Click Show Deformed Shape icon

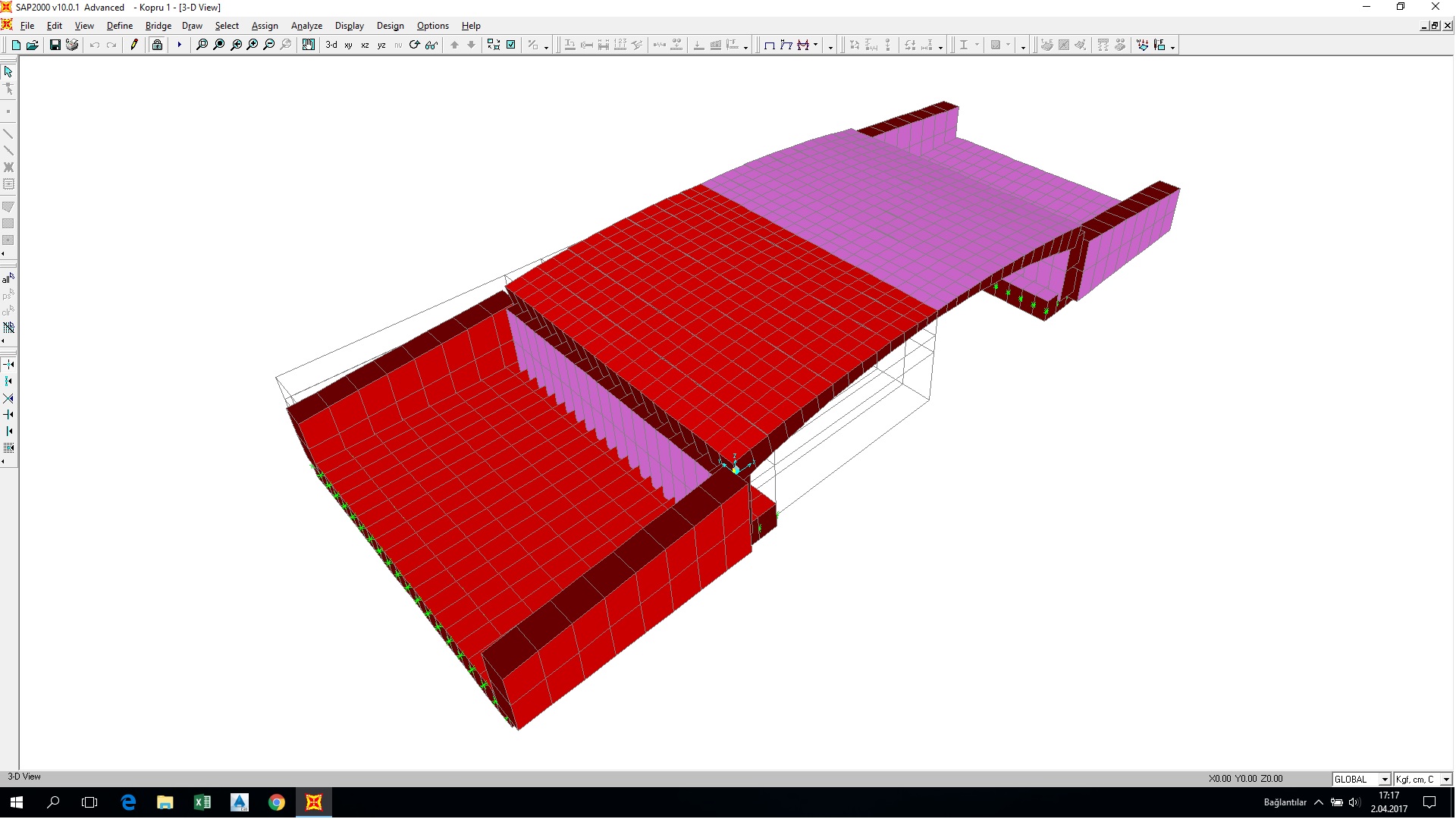[786, 45]
